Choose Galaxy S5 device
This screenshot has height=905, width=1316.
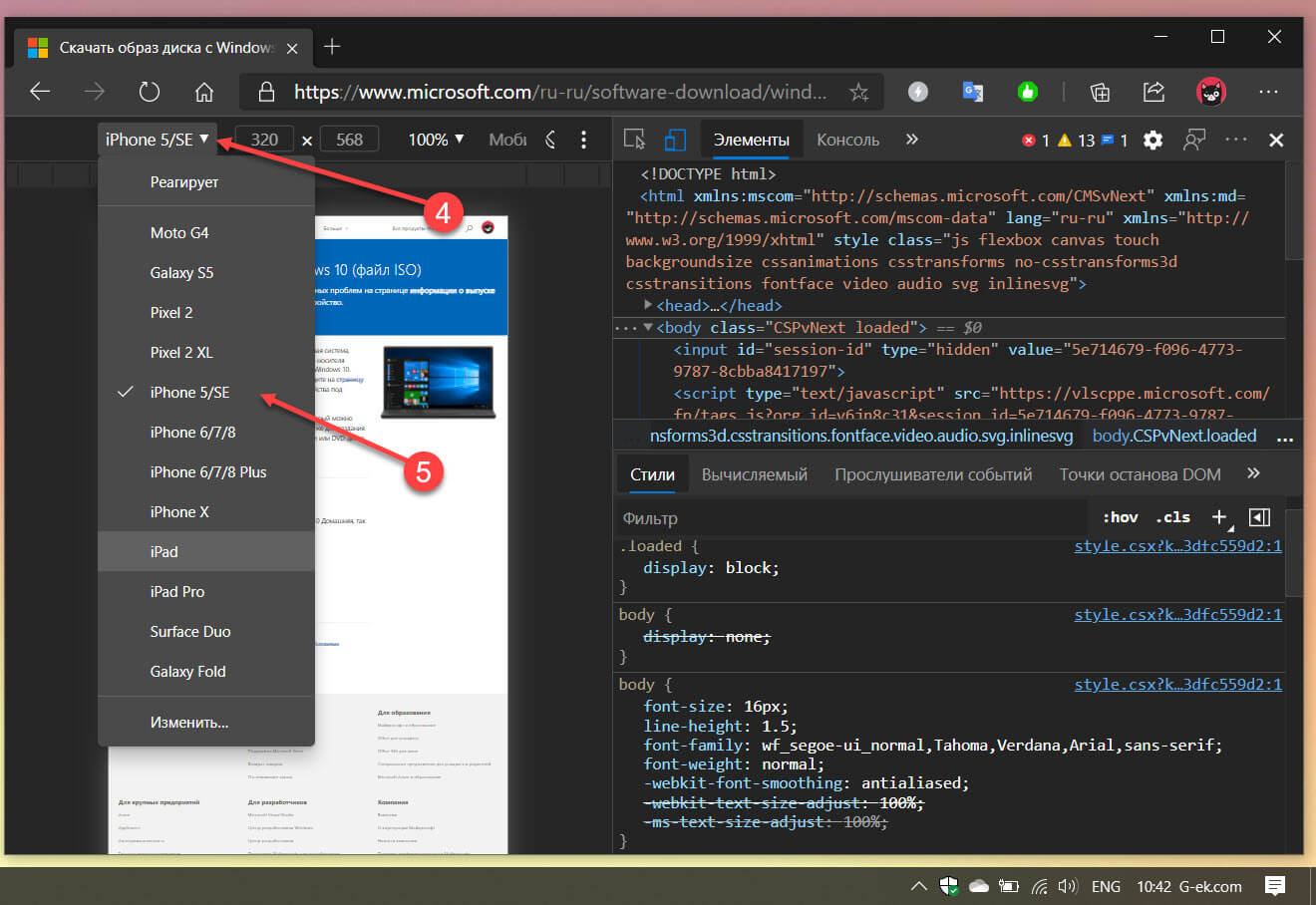206,272
